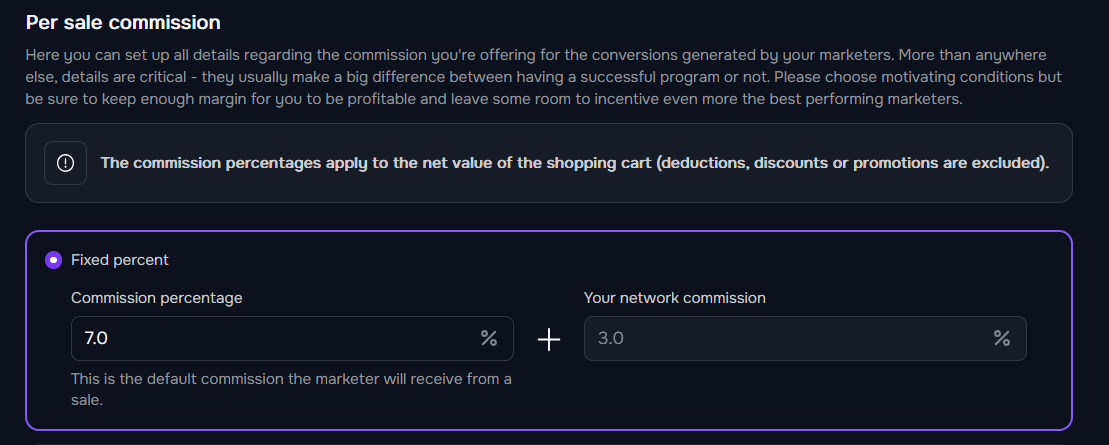Click the exclamation info icon in notice

[x=65, y=163]
